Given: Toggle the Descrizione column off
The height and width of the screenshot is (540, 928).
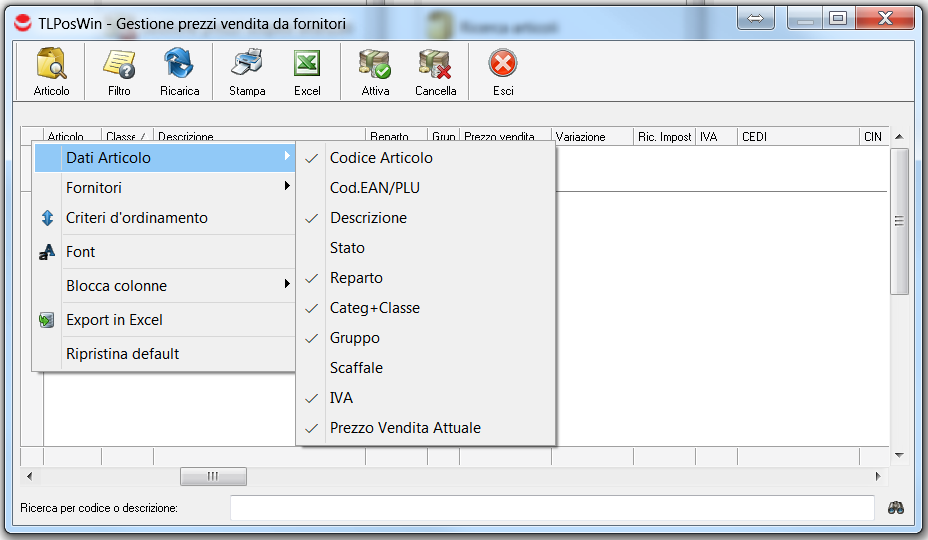Looking at the screenshot, I should (426, 218).
